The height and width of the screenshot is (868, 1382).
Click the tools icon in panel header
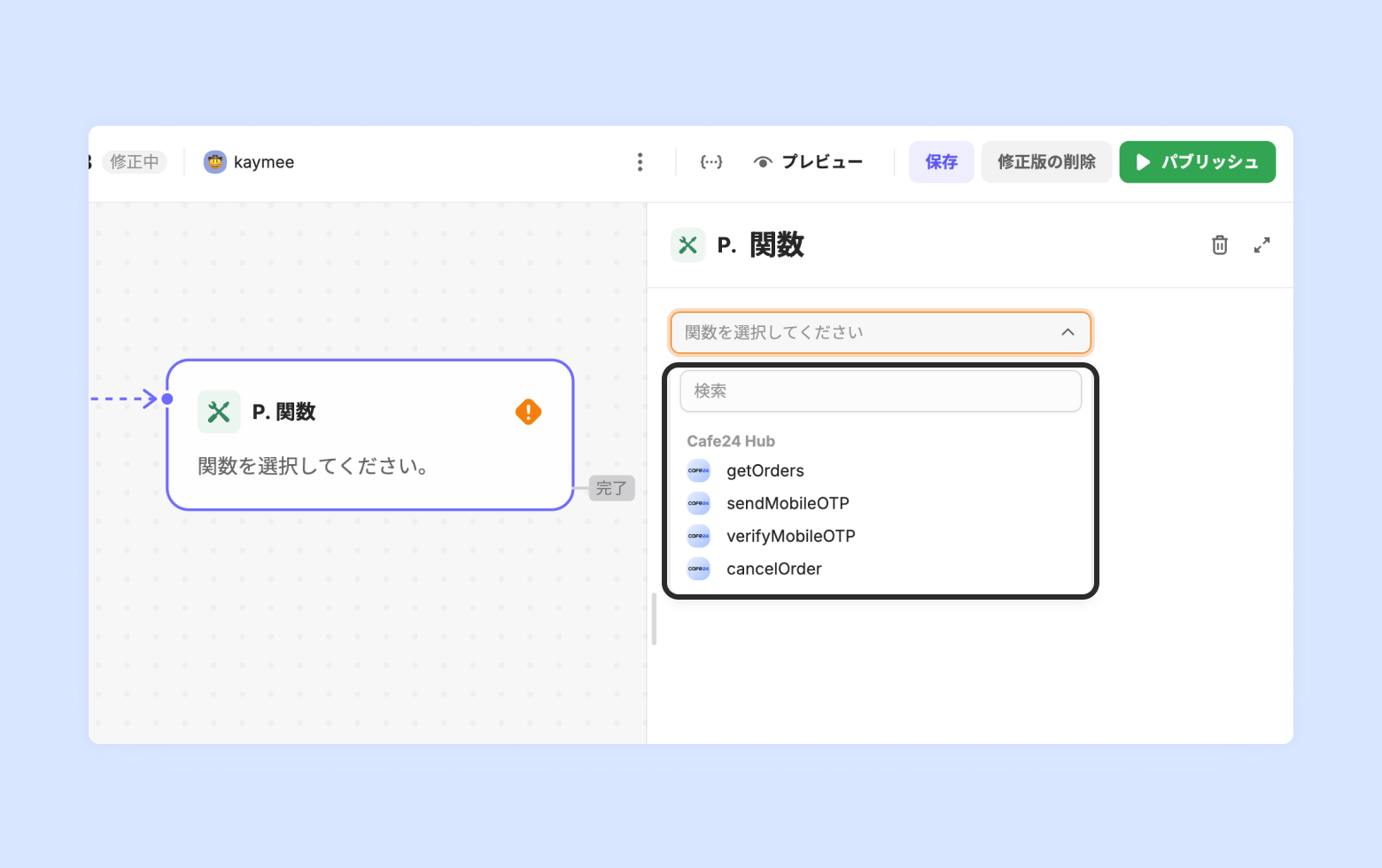point(687,245)
